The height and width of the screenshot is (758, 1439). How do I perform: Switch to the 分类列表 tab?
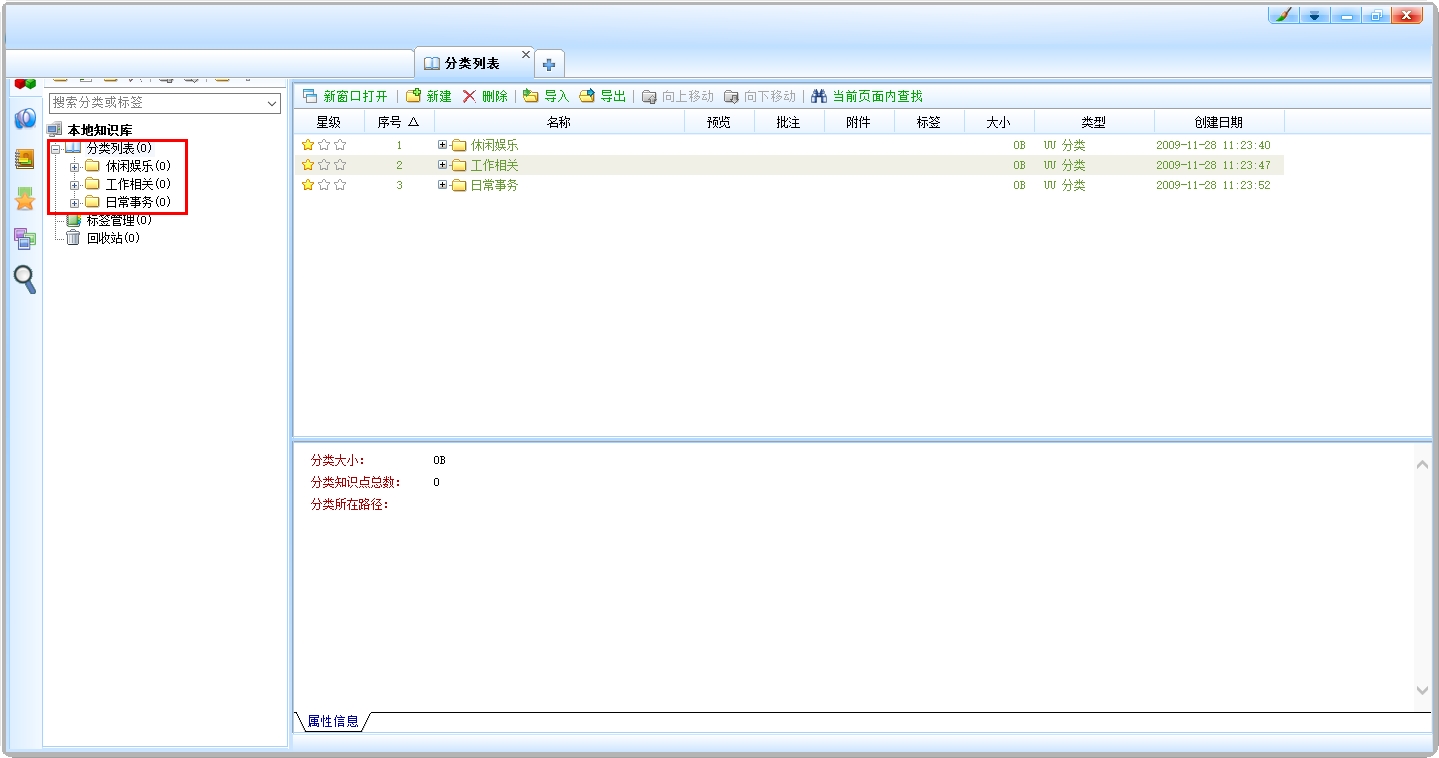click(x=474, y=63)
